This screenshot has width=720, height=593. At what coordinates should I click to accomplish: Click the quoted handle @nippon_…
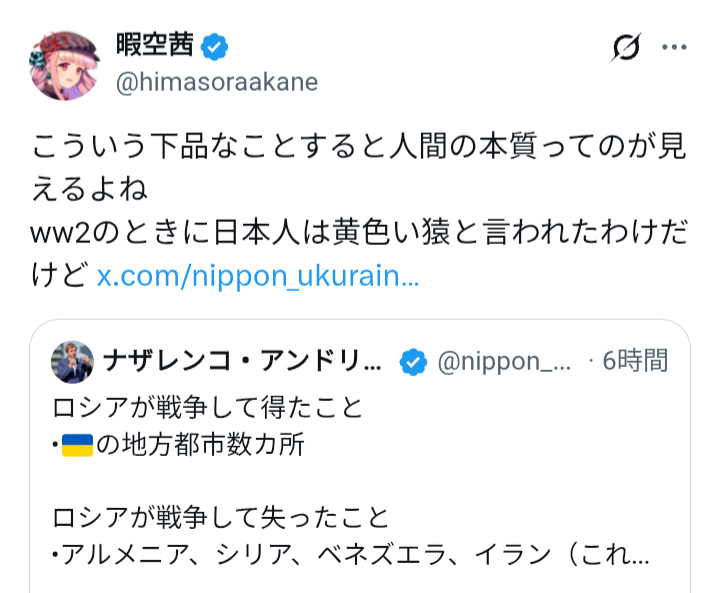pyautogui.click(x=505, y=362)
